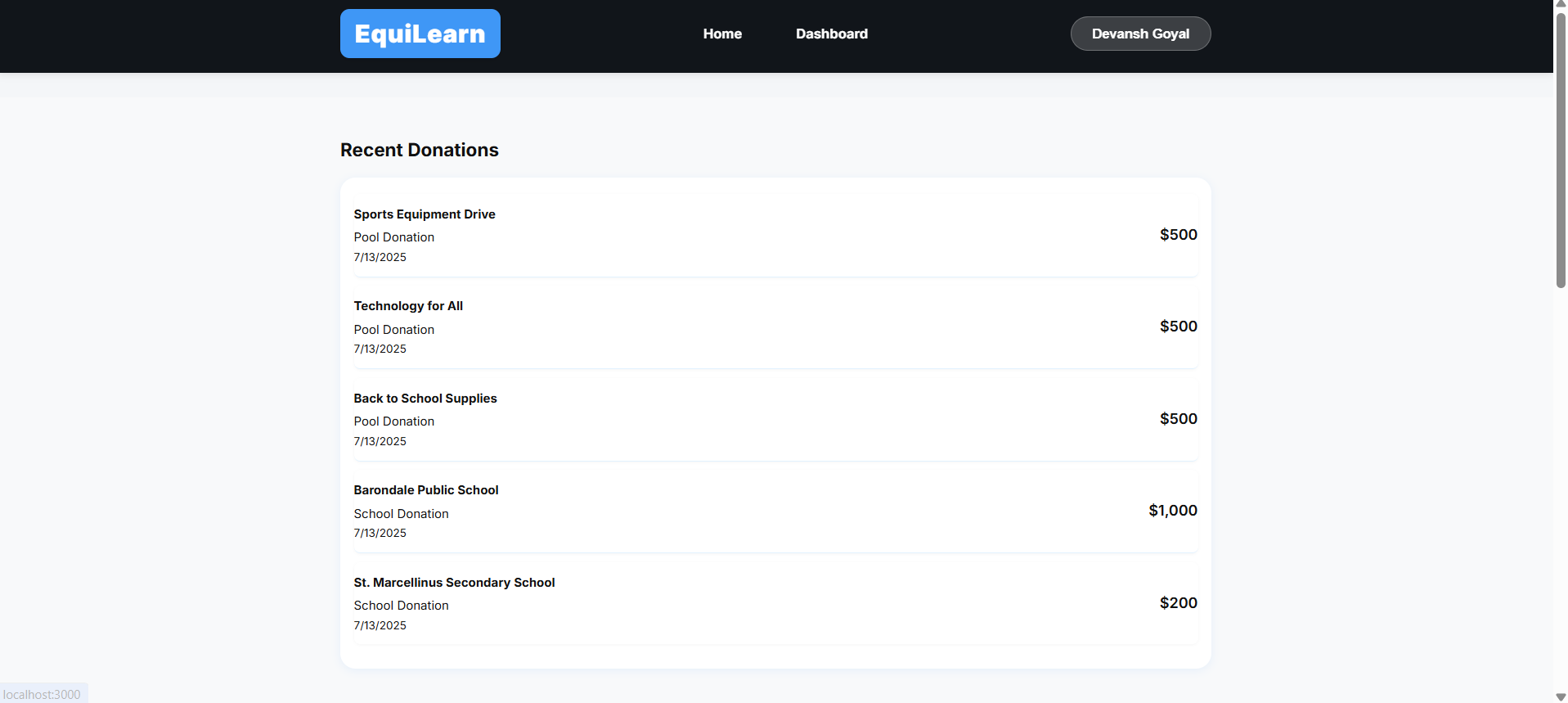Open the Home nav link
The width and height of the screenshot is (1568, 703).
(x=722, y=34)
